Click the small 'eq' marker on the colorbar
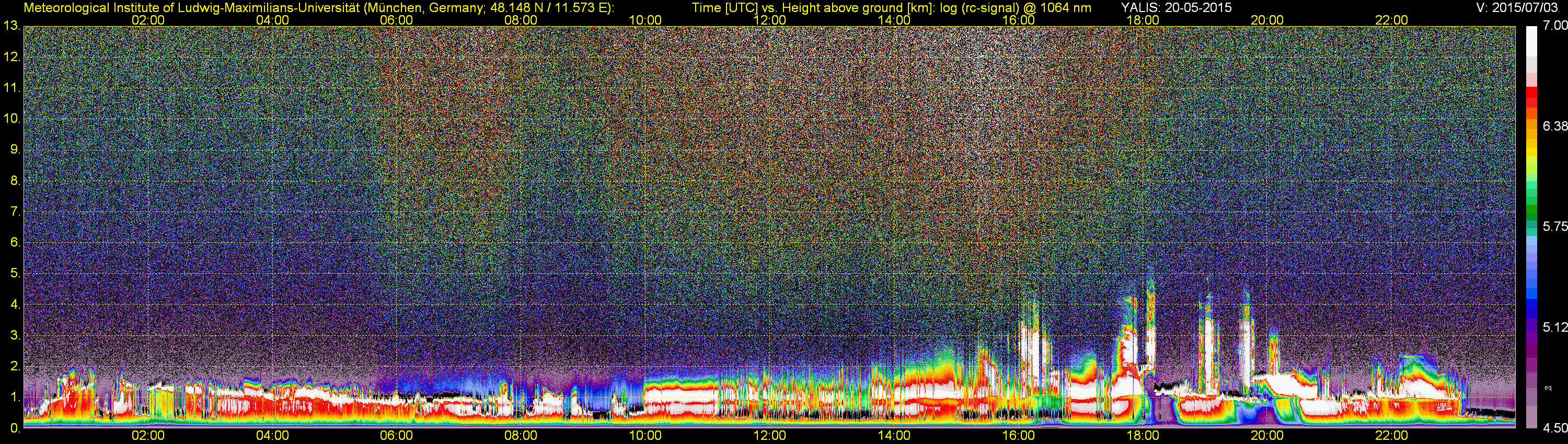1568x444 pixels. 1548,388
